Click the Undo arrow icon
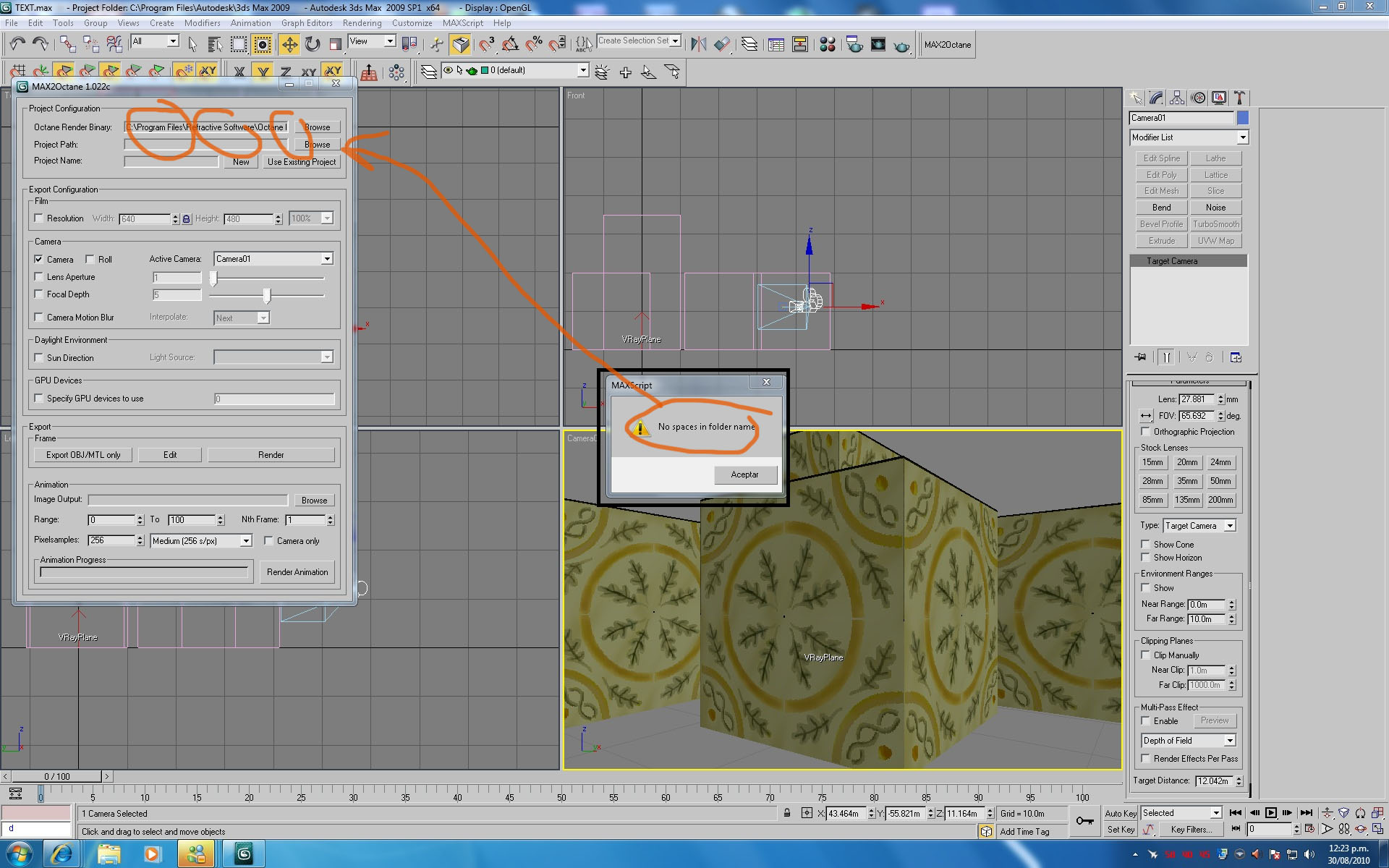1389x868 pixels. tap(17, 45)
